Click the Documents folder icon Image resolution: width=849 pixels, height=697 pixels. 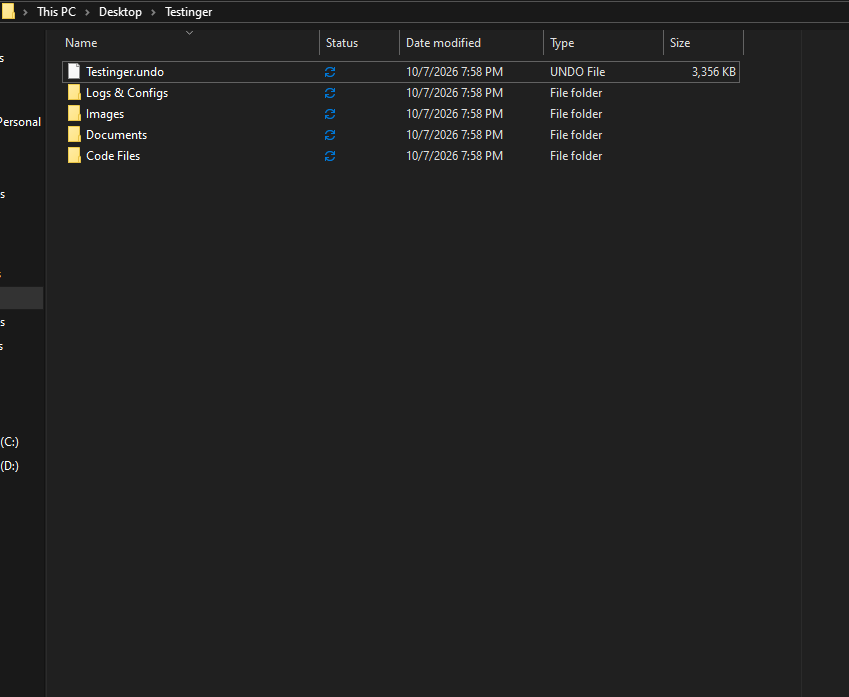pyautogui.click(x=74, y=135)
